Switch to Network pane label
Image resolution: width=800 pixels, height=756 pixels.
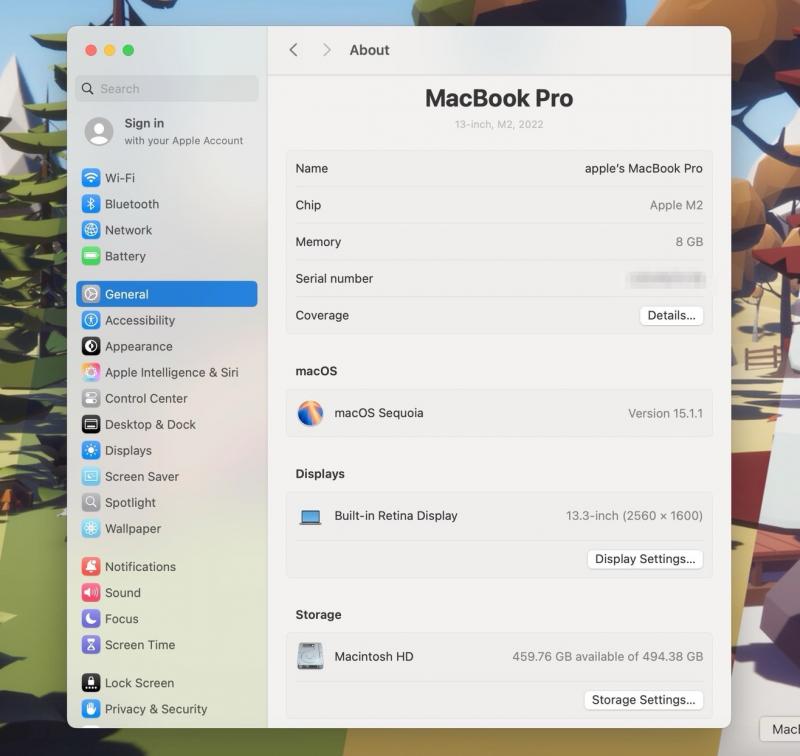coord(129,230)
